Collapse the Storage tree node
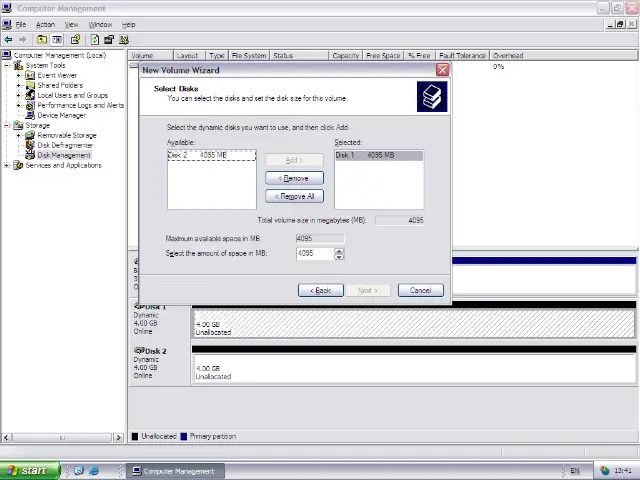The height and width of the screenshot is (480, 640). [7, 125]
